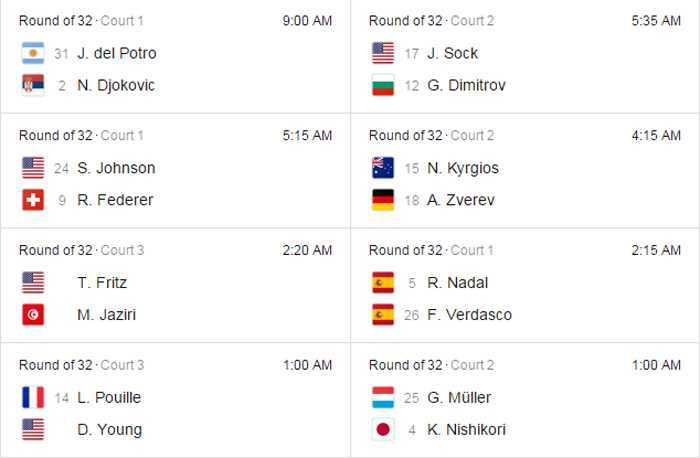This screenshot has width=700, height=458.
Task: Select player F. Verdasco
Action: tap(469, 315)
